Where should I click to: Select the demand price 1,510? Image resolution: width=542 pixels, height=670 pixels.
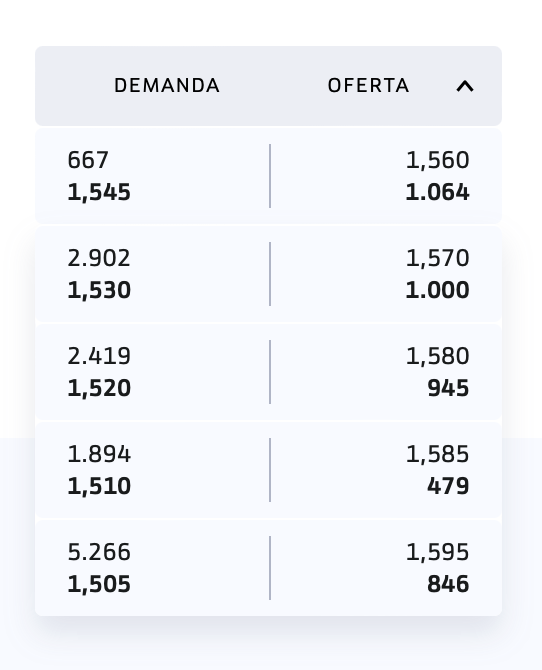[99, 486]
